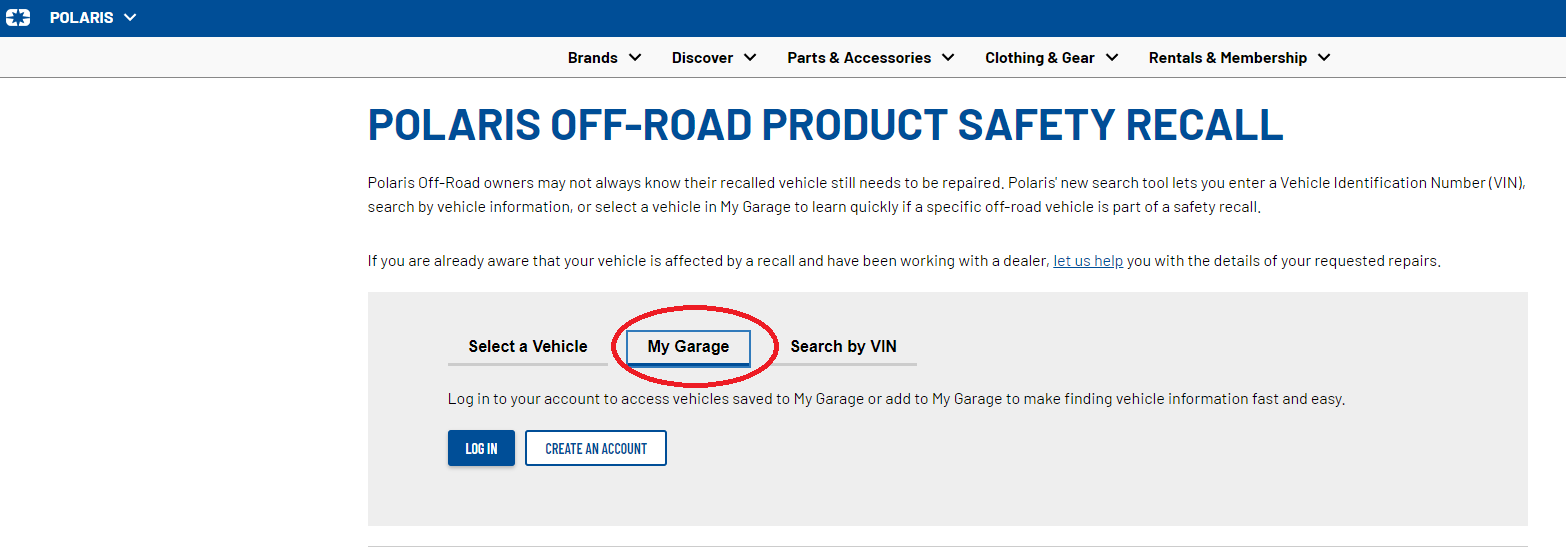
Task: Follow the 'let us help' link
Action: click(1088, 261)
